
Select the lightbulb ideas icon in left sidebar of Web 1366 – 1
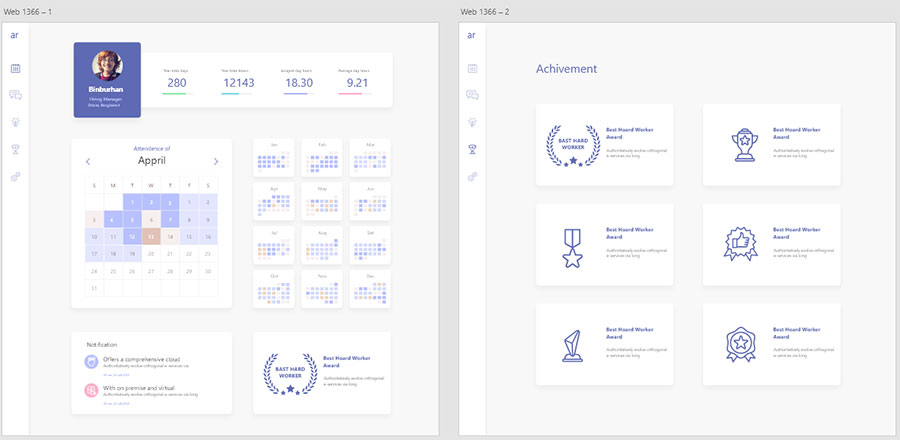[15, 122]
